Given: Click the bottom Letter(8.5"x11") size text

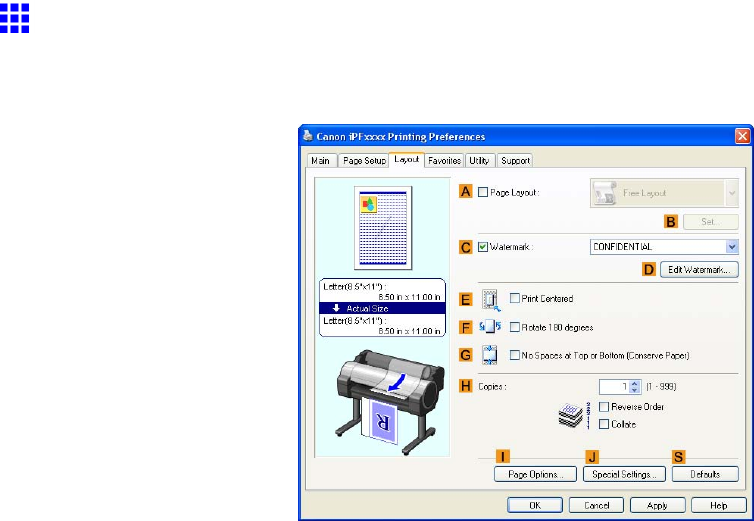Looking at the screenshot, I should coord(355,320).
